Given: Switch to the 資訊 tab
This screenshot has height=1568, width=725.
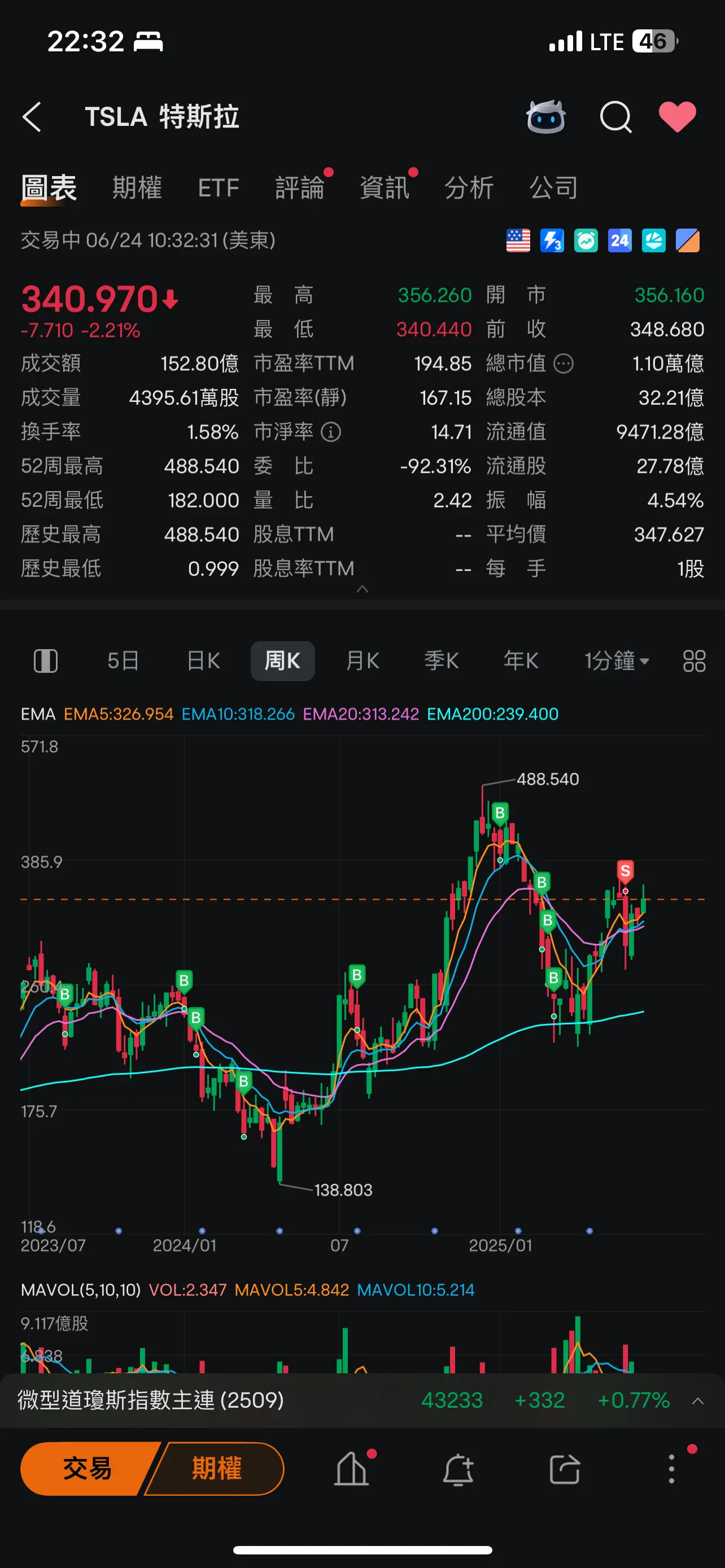Looking at the screenshot, I should tap(385, 187).
